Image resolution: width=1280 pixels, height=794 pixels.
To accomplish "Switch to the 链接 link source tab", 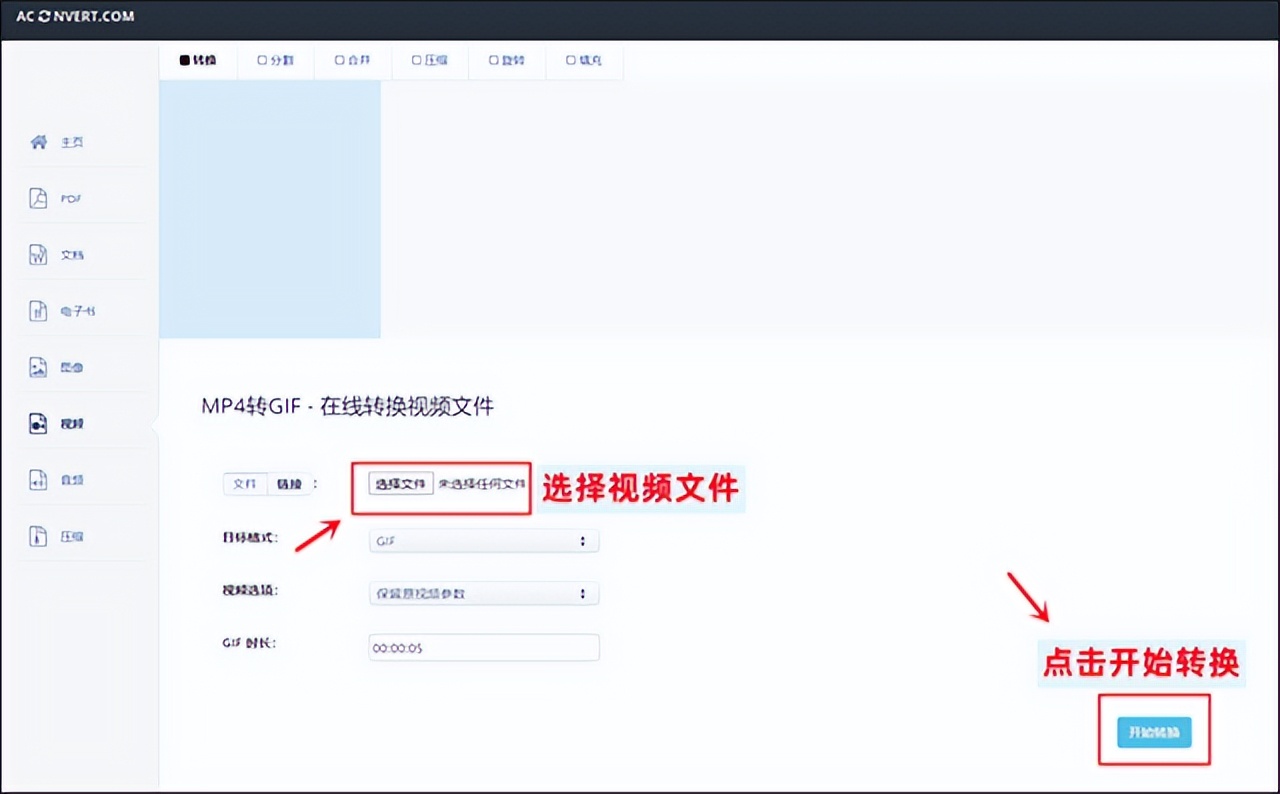I will (291, 483).
